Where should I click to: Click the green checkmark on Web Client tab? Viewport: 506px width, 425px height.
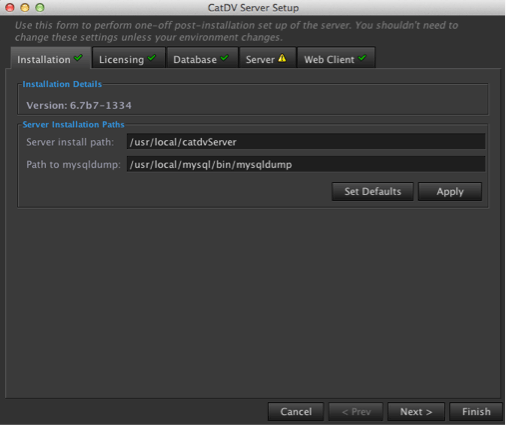pos(362,58)
